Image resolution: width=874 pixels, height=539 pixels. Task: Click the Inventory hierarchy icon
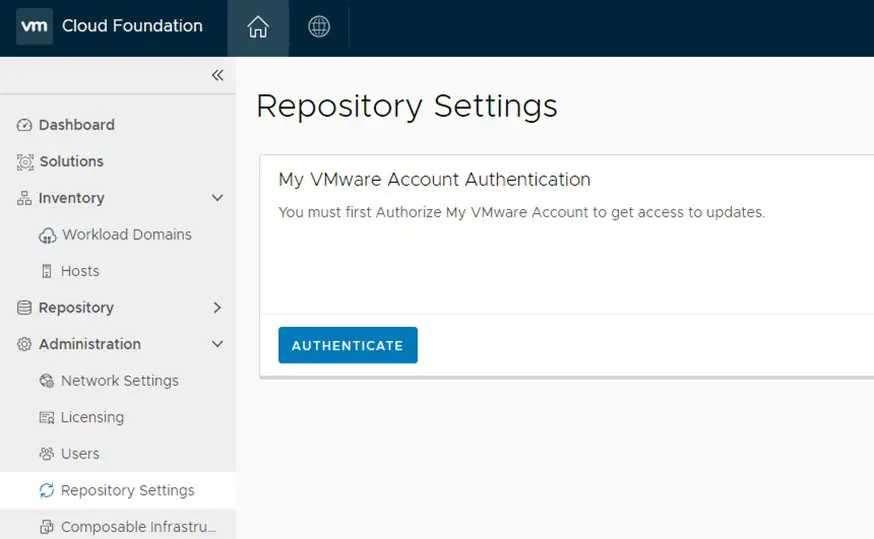point(24,198)
